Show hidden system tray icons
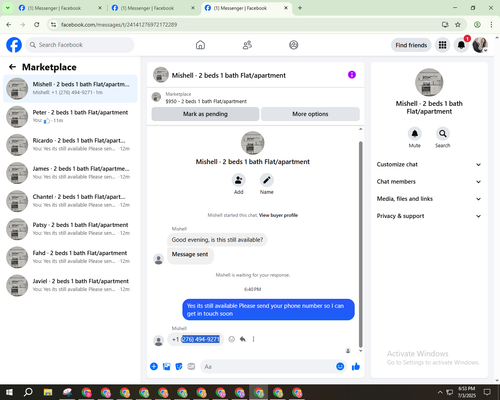This screenshot has width=500, height=400. coord(440,392)
